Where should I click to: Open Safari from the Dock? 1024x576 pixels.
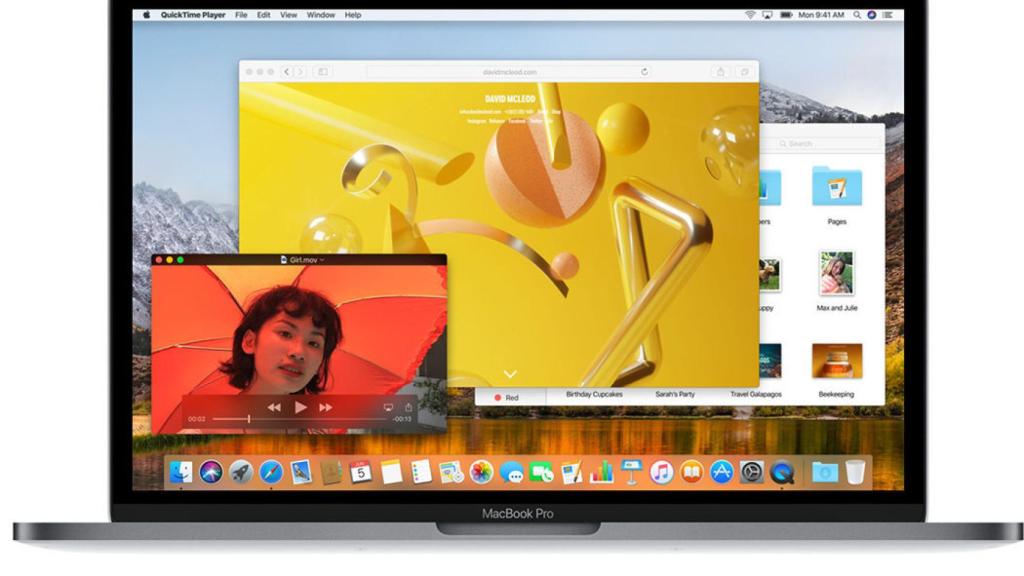[269, 470]
